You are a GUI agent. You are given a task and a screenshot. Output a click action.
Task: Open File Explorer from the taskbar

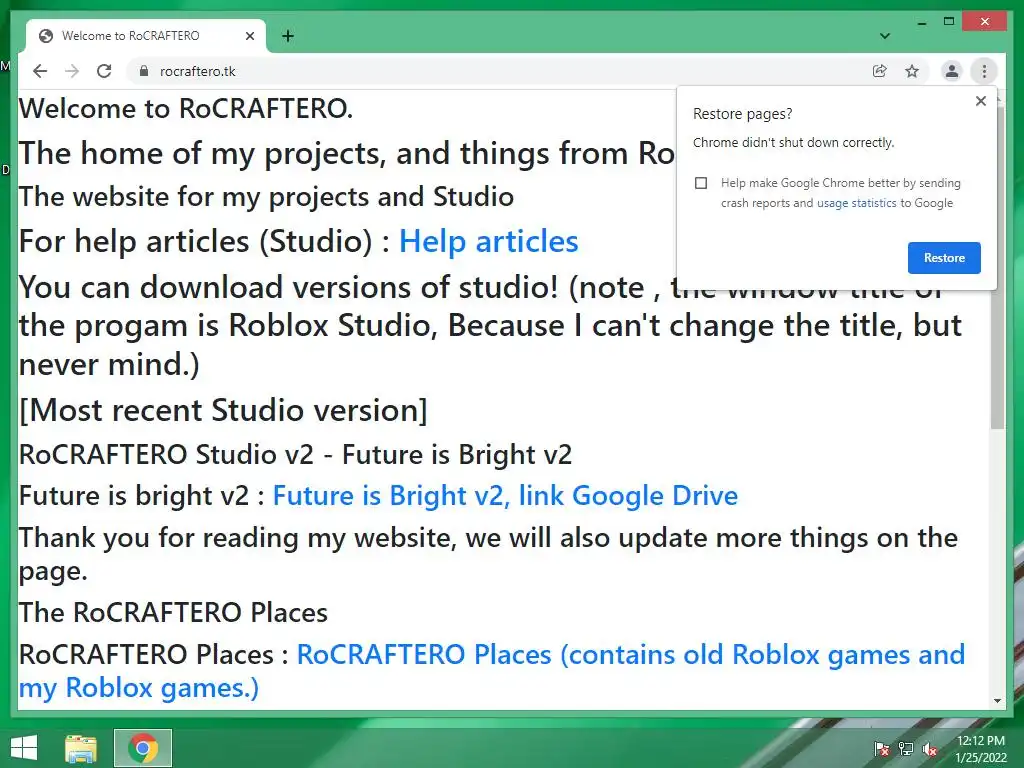[x=81, y=748]
